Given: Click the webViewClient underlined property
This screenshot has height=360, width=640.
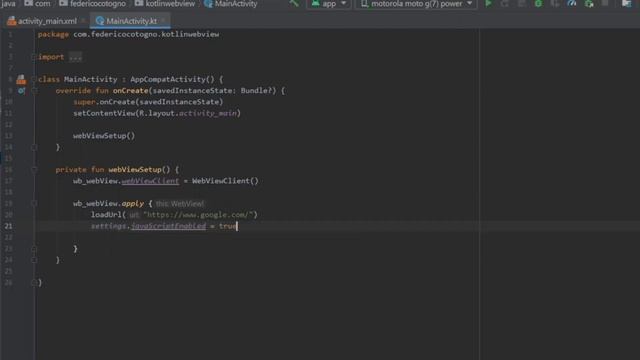Looking at the screenshot, I should point(150,181).
